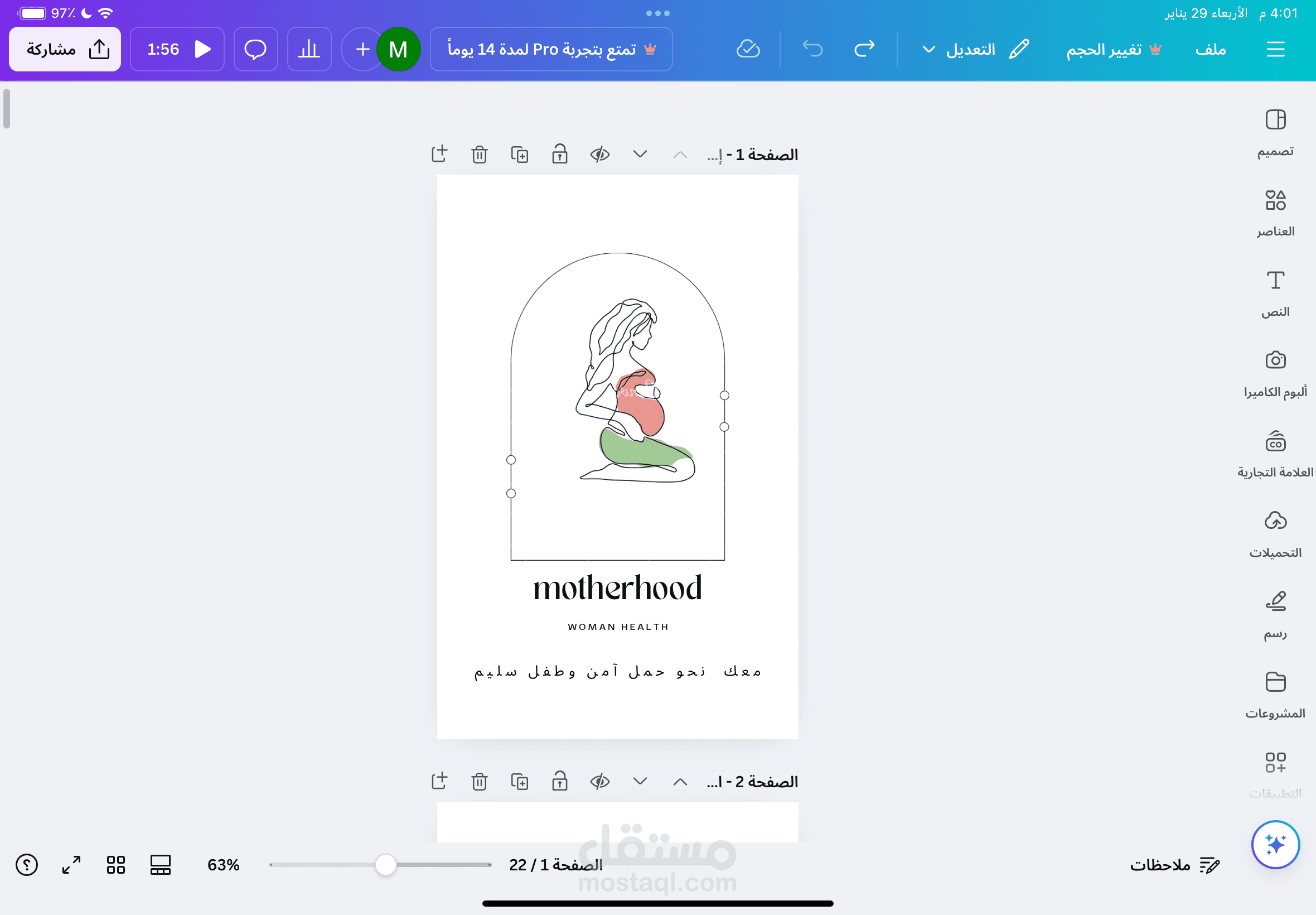Open the Resize (تغيير الحجم) menu
The image size is (1316, 915).
1113,49
